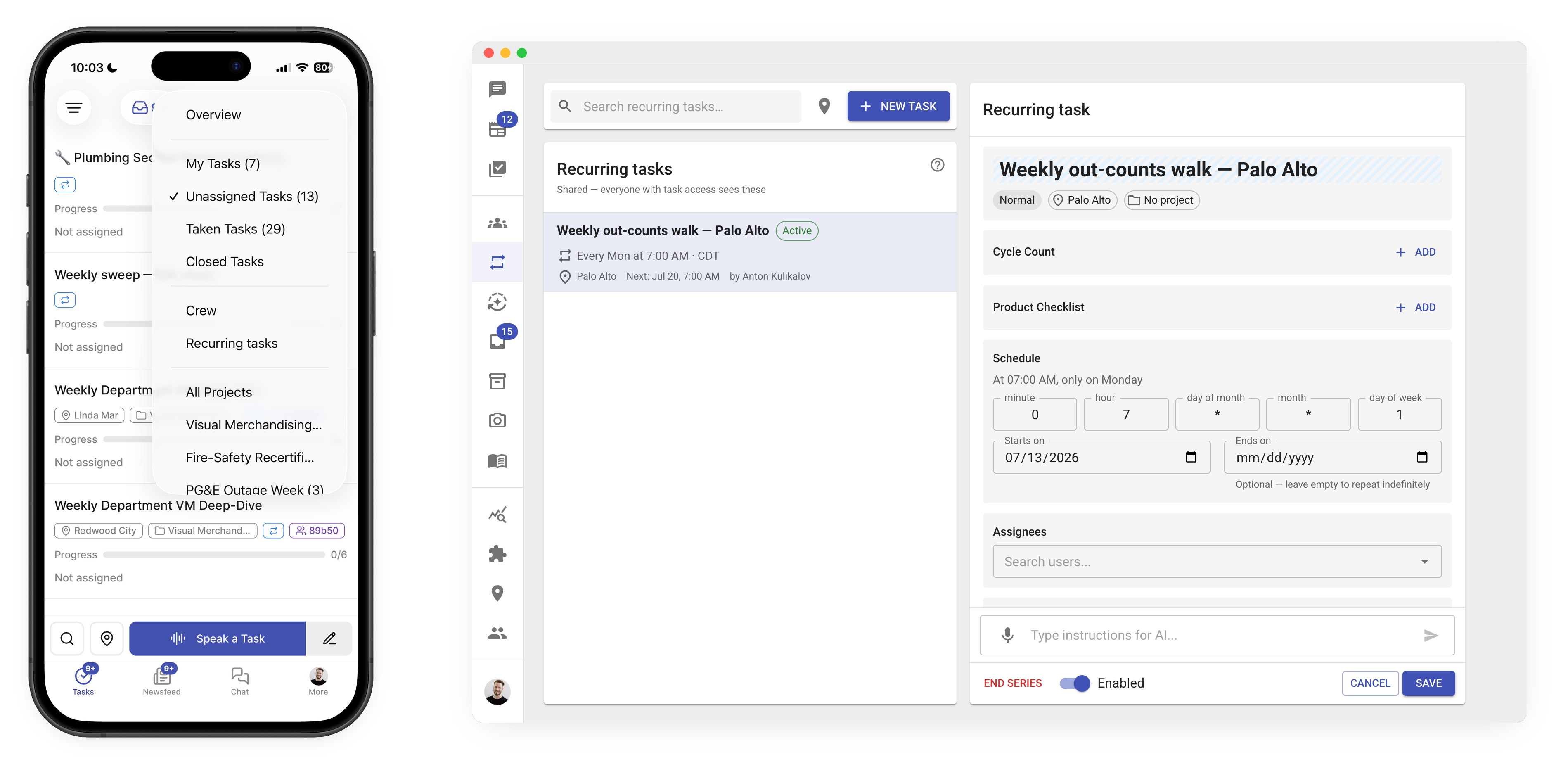Tap the phone hamburger menu icon
The image size is (1568, 764).
coord(74,108)
